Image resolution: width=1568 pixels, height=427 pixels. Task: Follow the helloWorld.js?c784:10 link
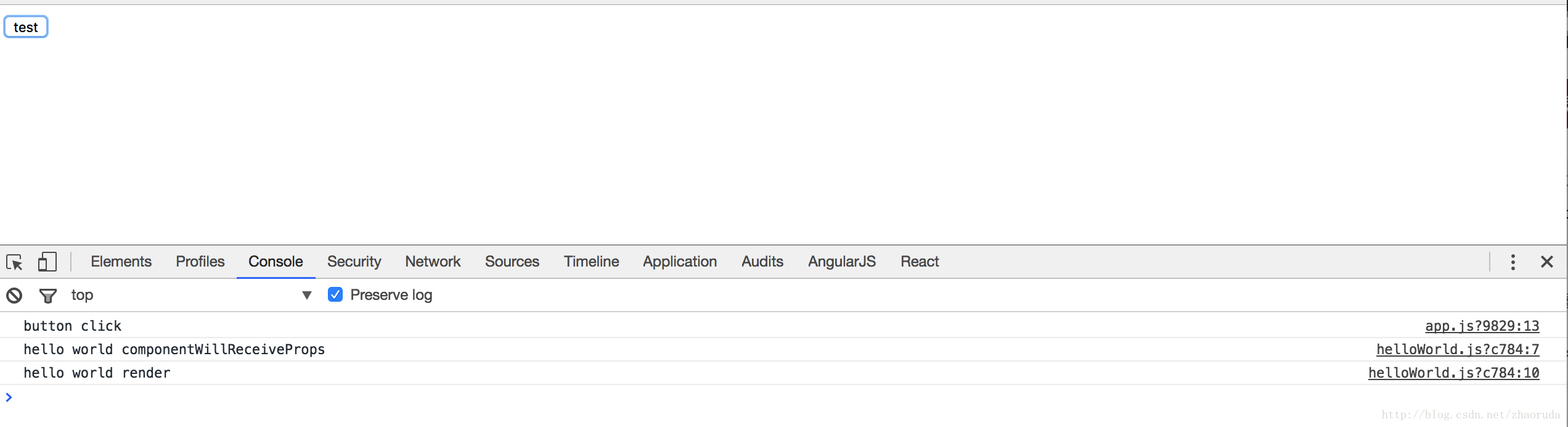click(x=1453, y=373)
